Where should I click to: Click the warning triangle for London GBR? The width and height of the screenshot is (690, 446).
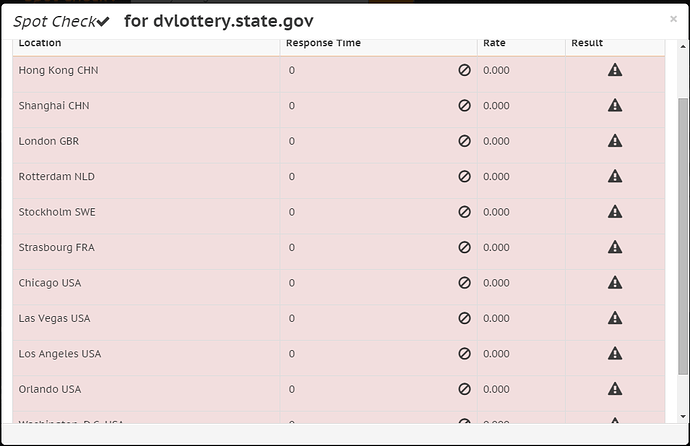pyautogui.click(x=615, y=141)
